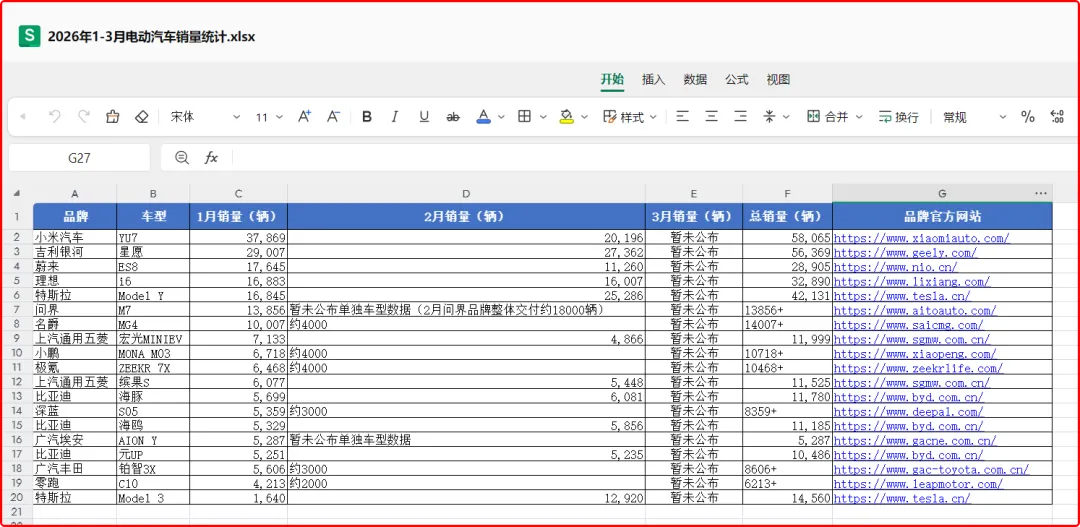Viewport: 1080px width, 527px height.
Task: Switch to the 数据 tab
Action: pyautogui.click(x=695, y=79)
